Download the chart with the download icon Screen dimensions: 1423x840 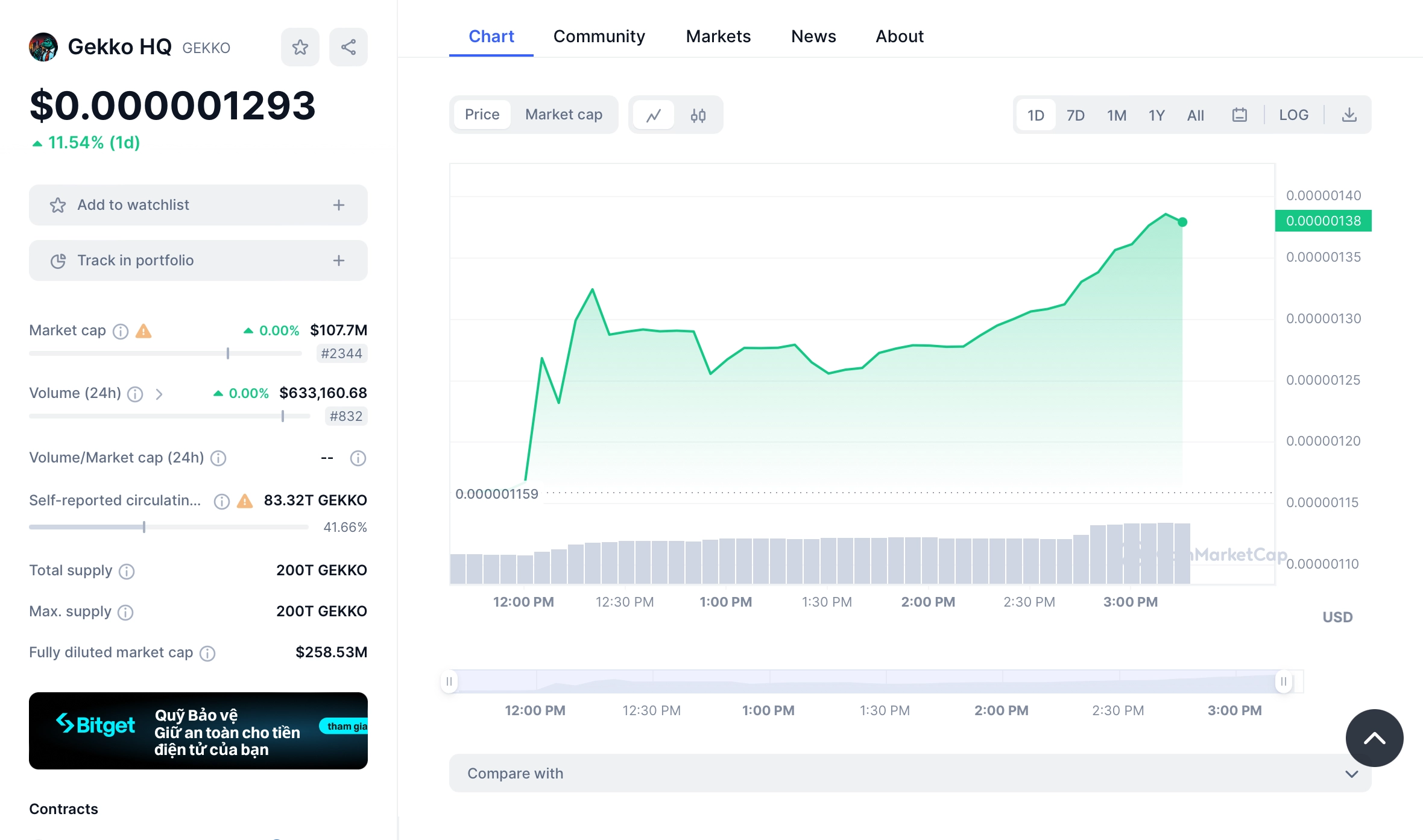(1349, 114)
